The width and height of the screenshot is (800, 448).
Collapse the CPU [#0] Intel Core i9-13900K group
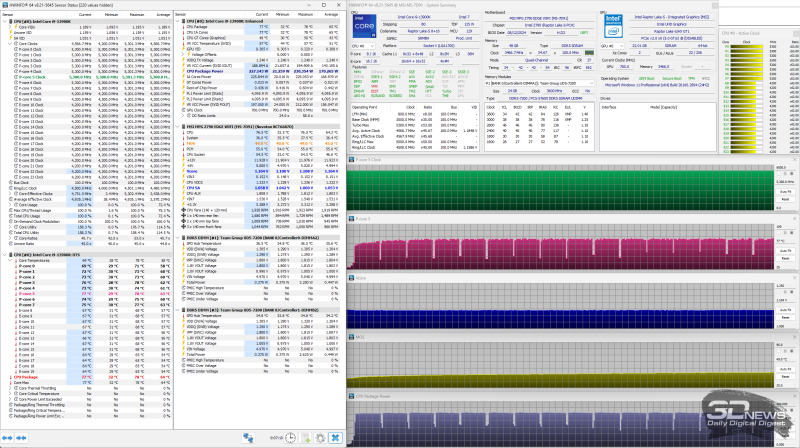click(x=3, y=21)
